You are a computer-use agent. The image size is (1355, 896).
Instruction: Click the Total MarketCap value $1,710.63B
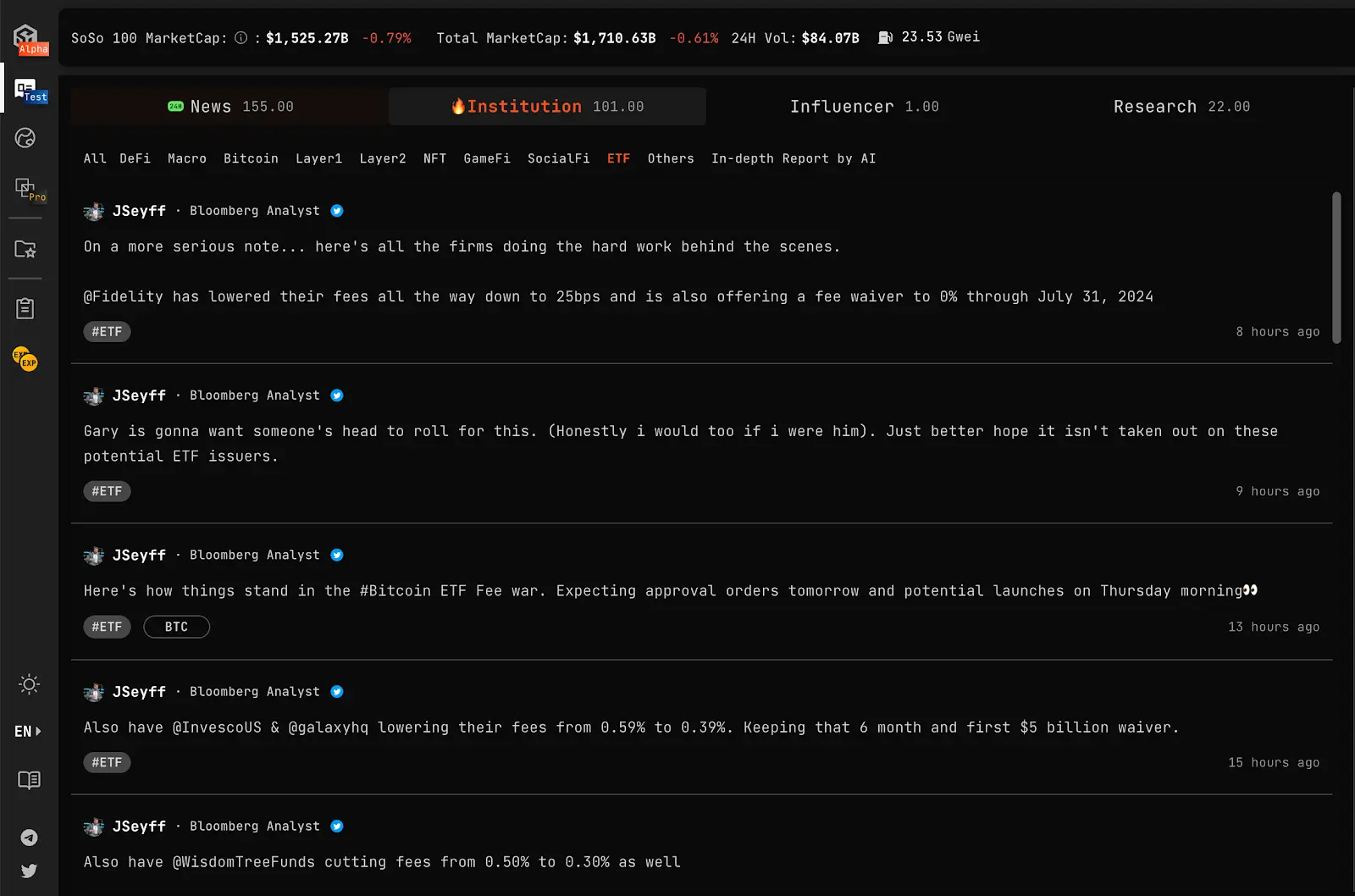615,38
